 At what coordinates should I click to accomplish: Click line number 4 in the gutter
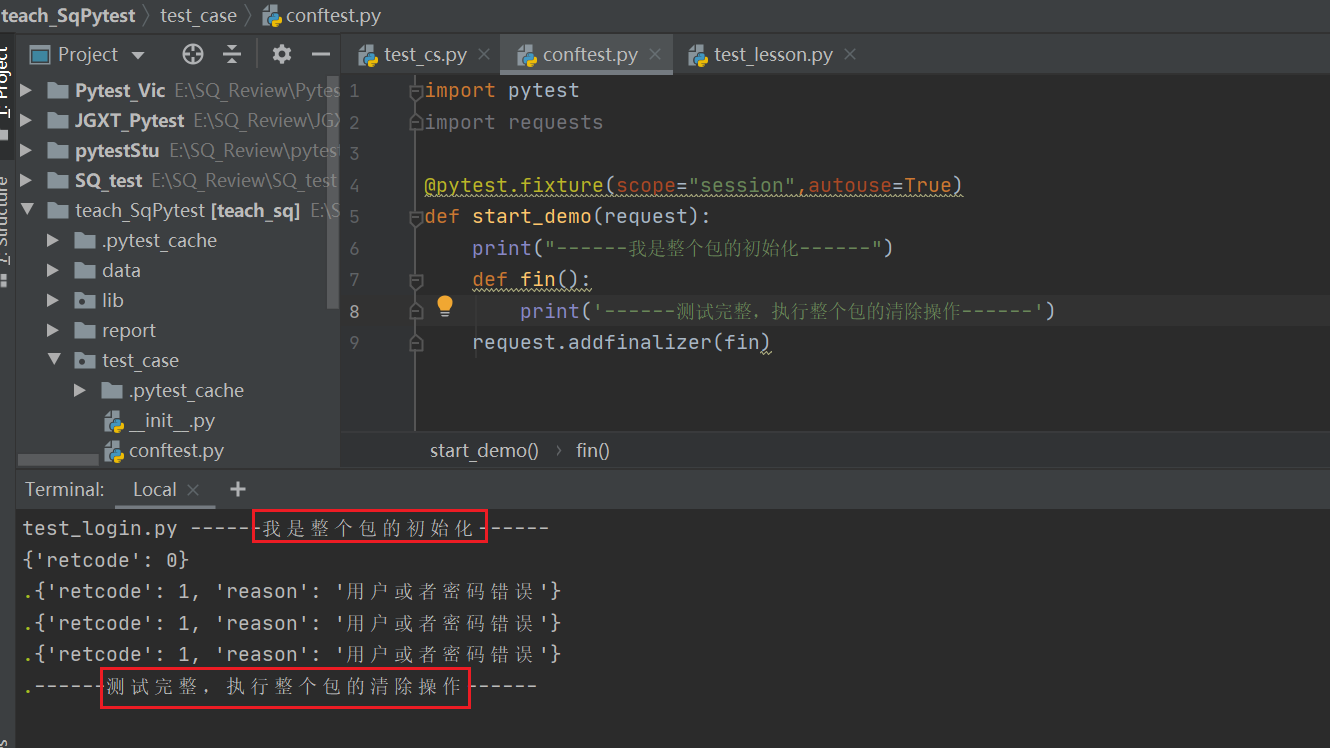tap(354, 186)
